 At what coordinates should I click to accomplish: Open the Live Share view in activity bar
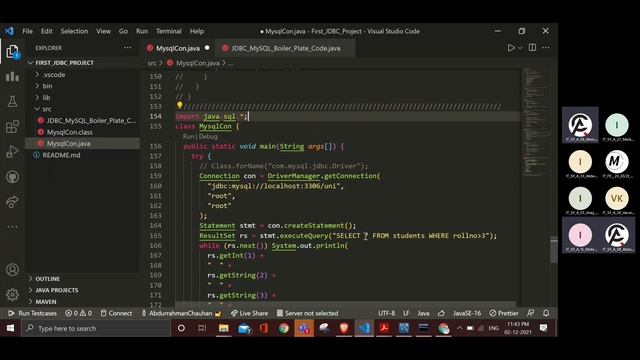point(12,202)
